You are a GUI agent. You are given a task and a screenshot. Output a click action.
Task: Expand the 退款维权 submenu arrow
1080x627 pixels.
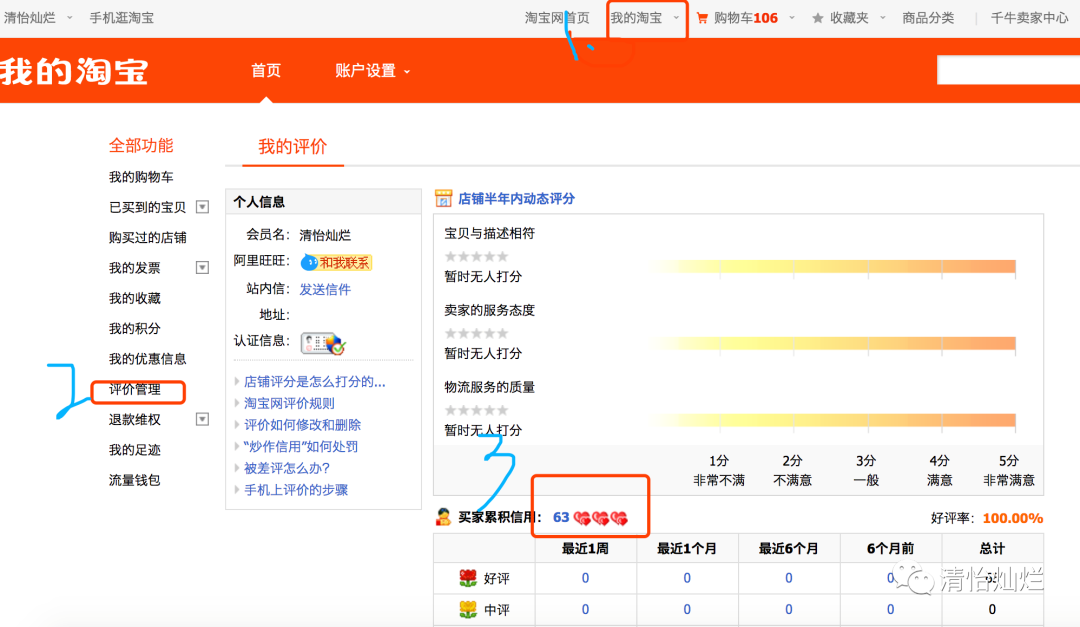click(202, 419)
